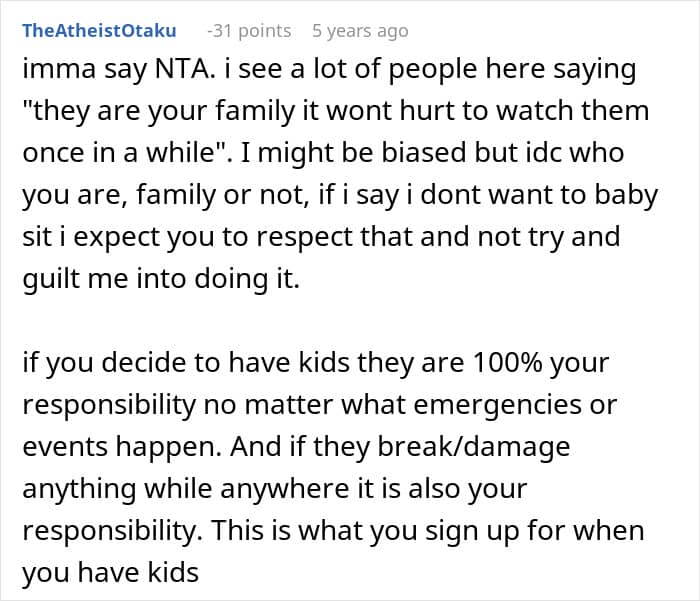The height and width of the screenshot is (601, 700).
Task: Click the -31 points score
Action: [x=250, y=31]
